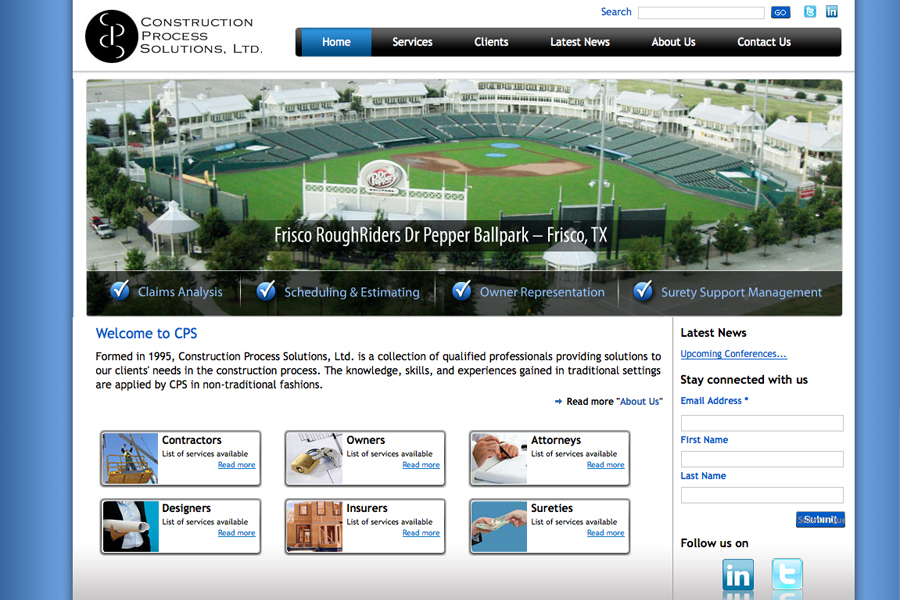Select the Scheduling & Estimating checkmark icon
900x600 pixels.
coord(266,290)
